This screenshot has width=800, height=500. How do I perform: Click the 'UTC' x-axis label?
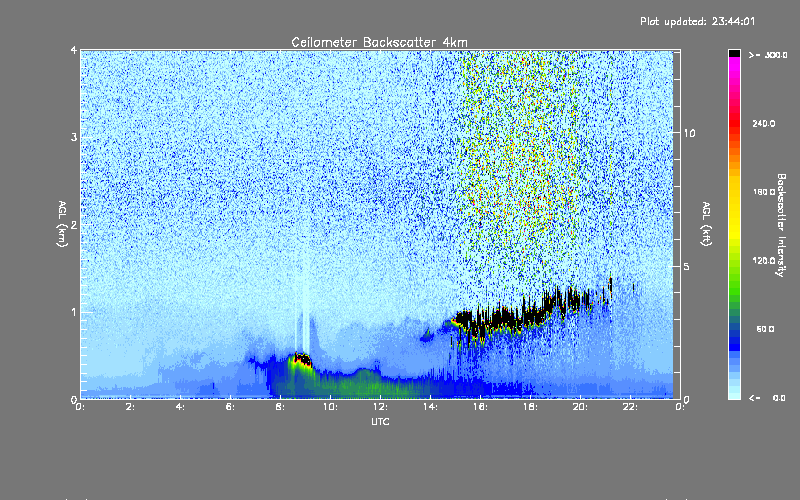pos(380,422)
